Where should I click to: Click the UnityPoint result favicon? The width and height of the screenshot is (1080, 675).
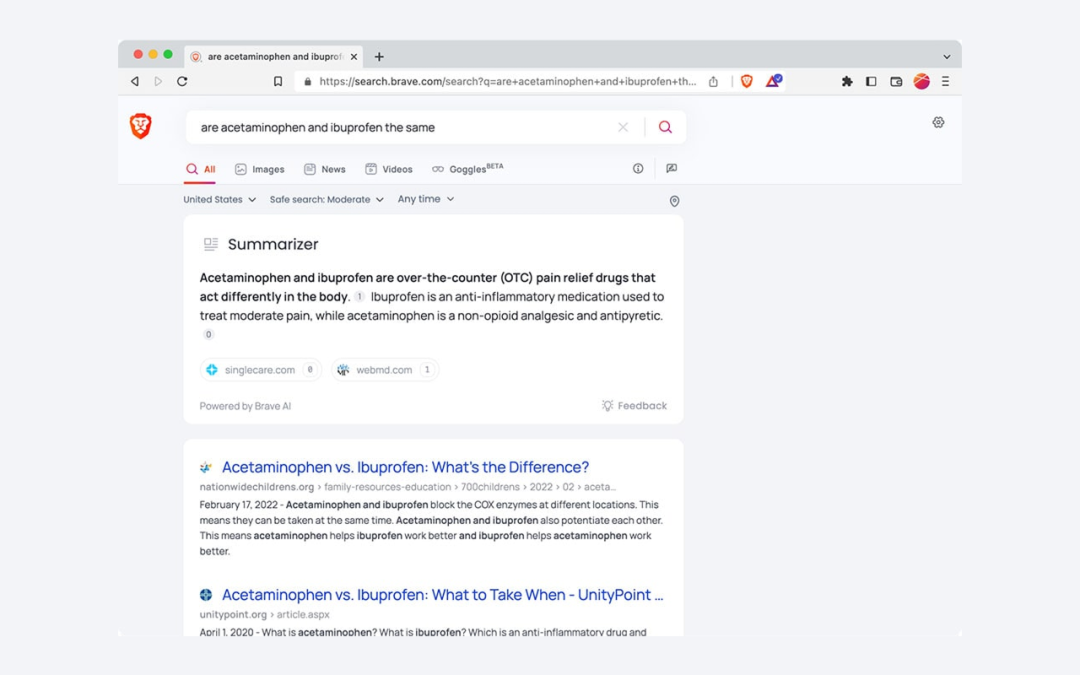click(x=206, y=595)
